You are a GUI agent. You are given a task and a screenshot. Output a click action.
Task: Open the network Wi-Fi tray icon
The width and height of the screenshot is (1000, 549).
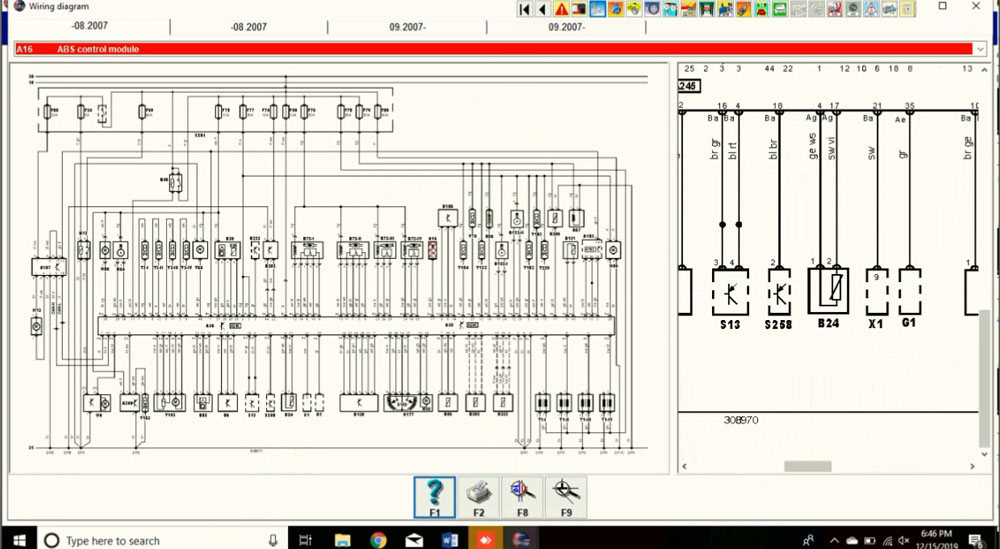click(x=887, y=541)
